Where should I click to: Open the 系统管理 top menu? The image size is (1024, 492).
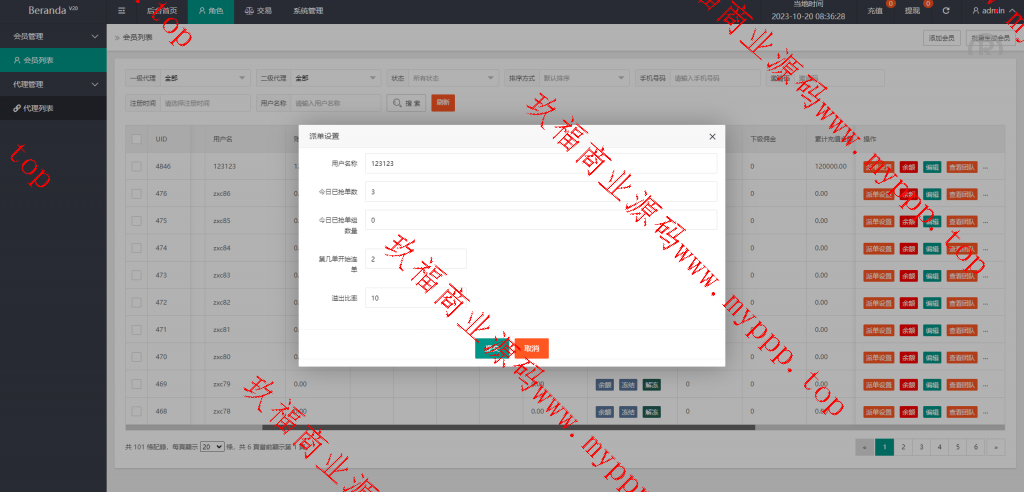click(x=308, y=11)
